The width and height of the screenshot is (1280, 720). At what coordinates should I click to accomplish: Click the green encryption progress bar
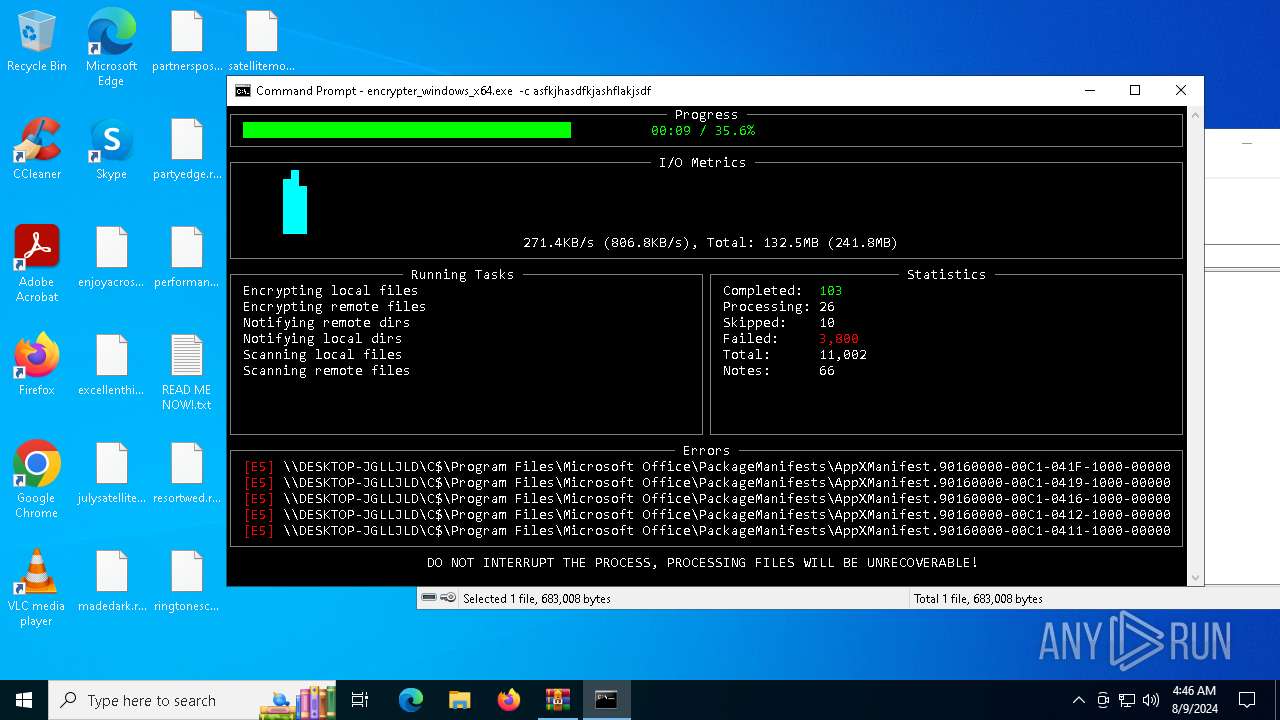click(406, 130)
